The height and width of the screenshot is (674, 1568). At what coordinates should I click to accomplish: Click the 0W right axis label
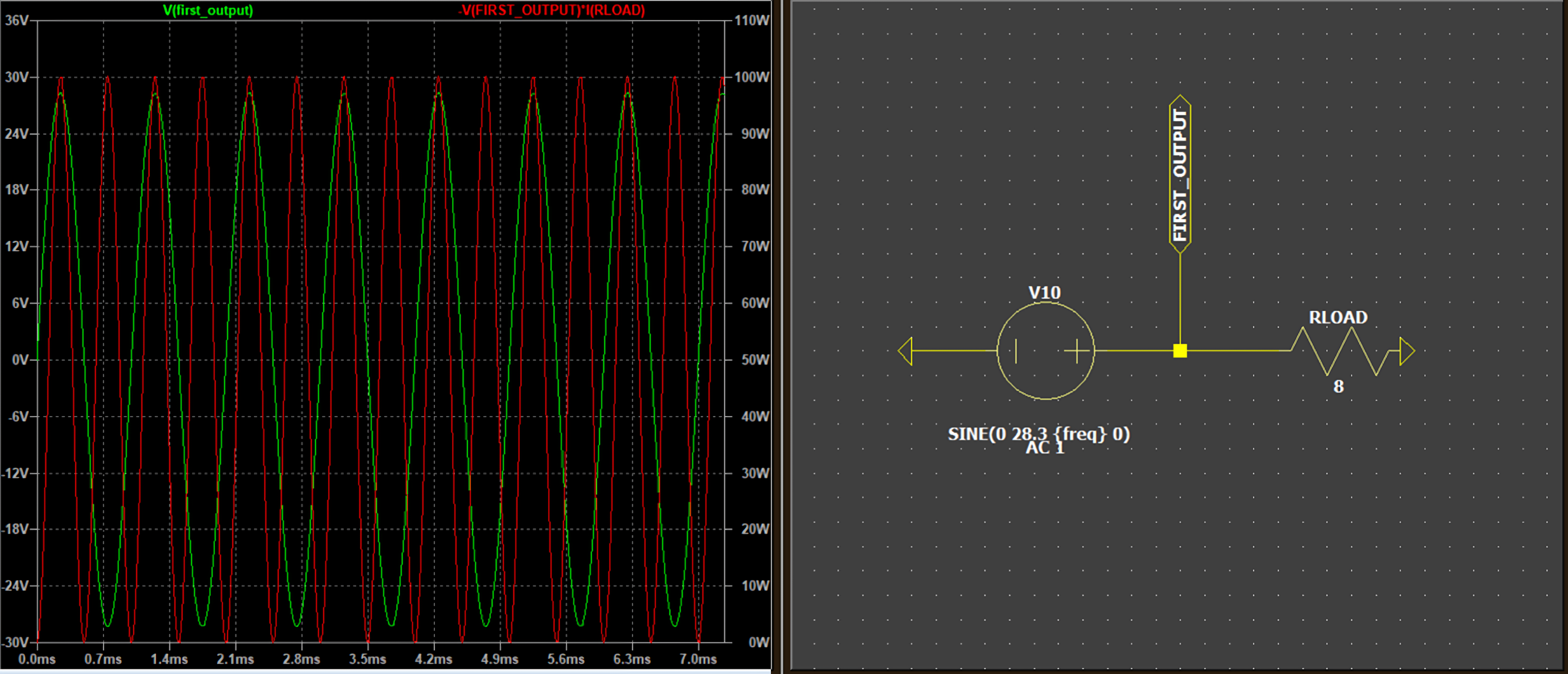pos(759,642)
